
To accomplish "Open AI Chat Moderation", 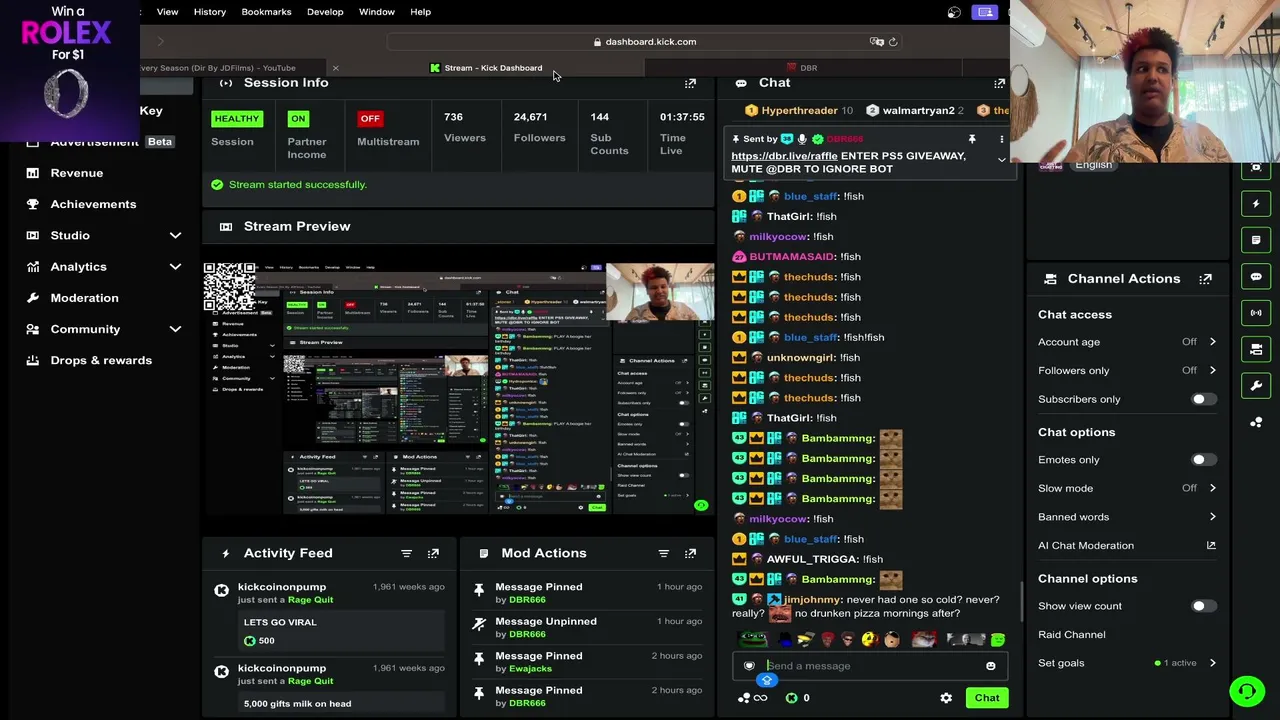I will [x=1126, y=546].
